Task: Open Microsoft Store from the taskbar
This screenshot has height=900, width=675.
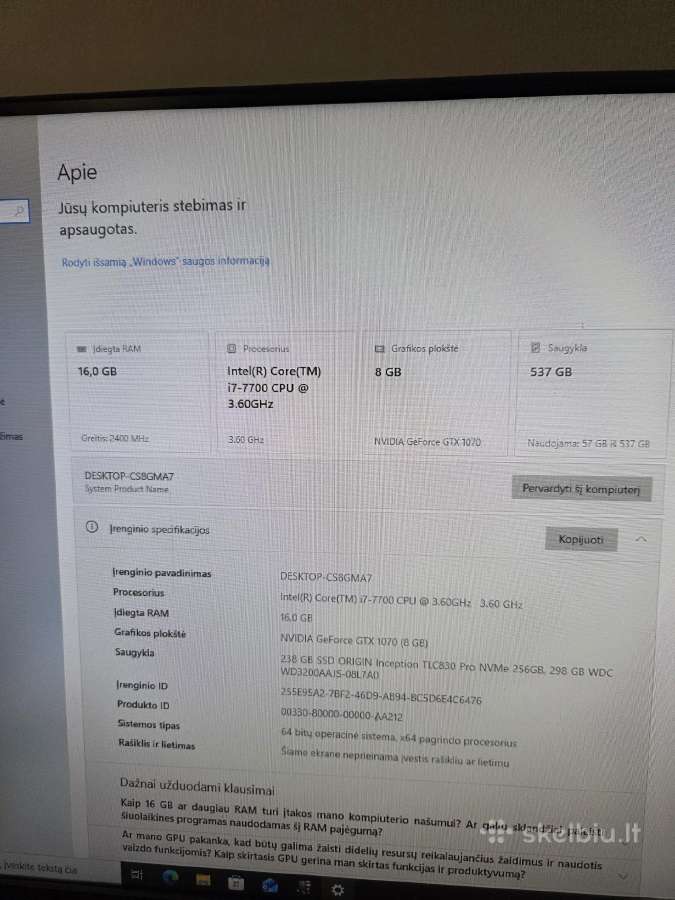Action: 236,883
